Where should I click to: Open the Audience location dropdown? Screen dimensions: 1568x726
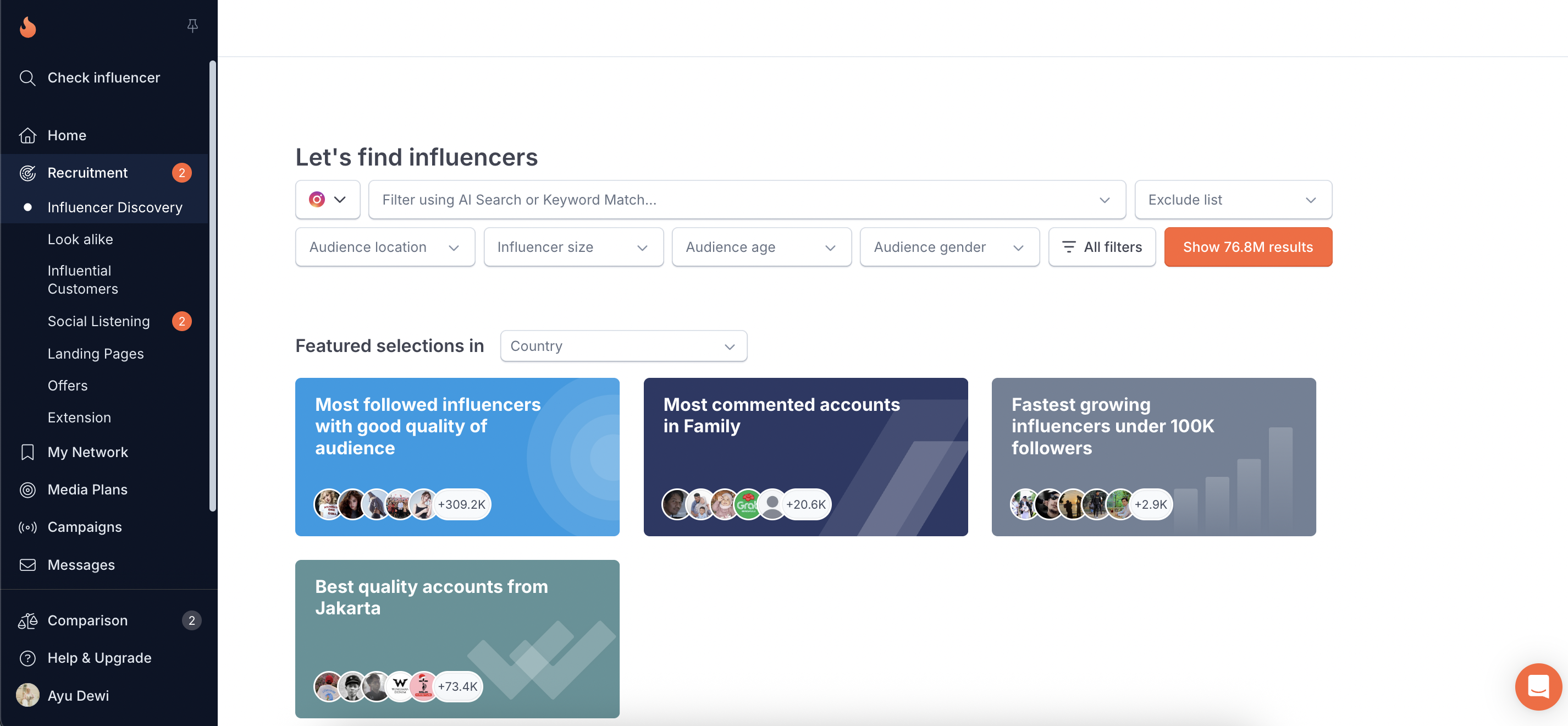[x=385, y=246]
